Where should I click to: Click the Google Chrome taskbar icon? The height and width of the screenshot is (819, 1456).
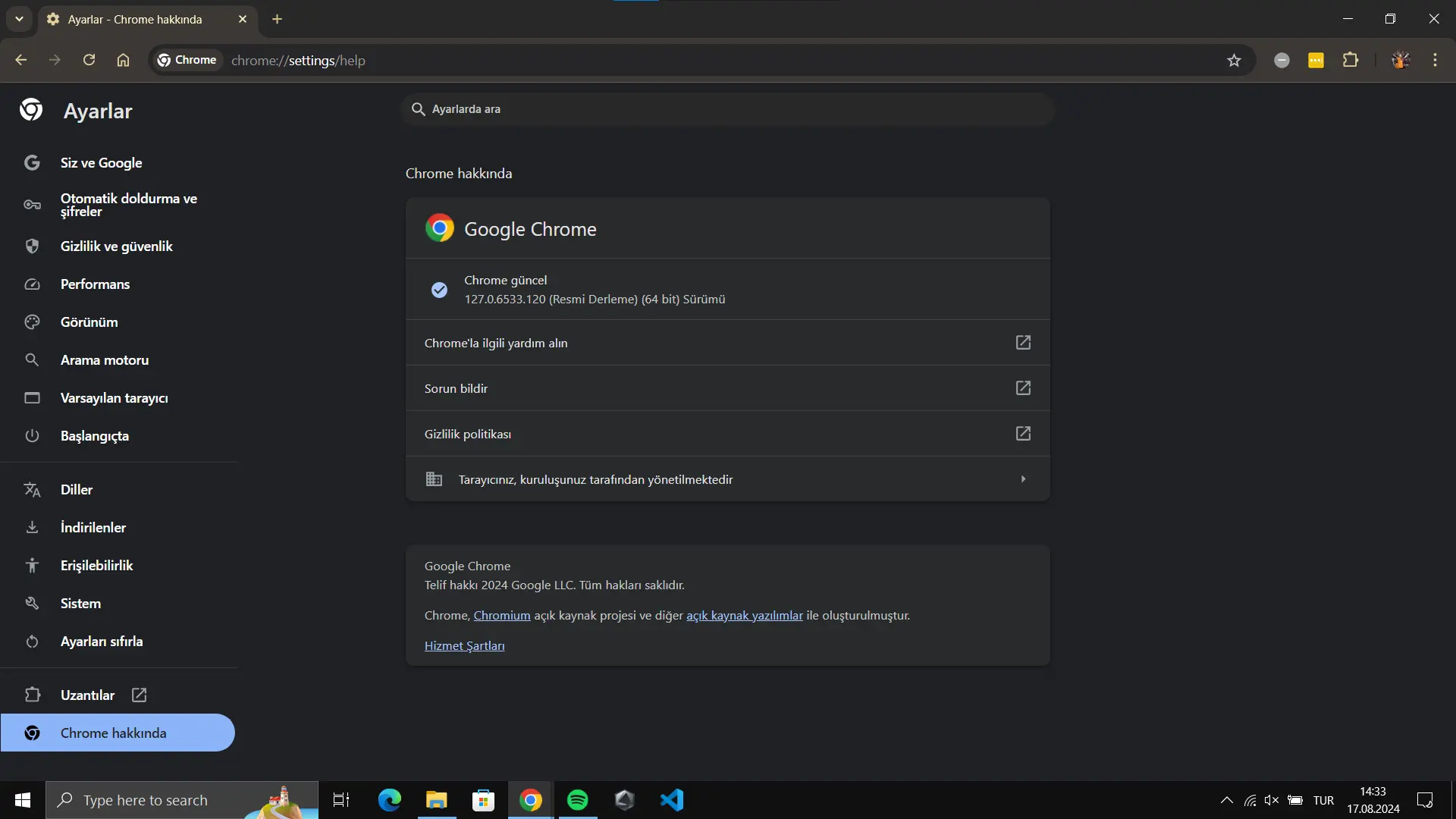coord(531,800)
